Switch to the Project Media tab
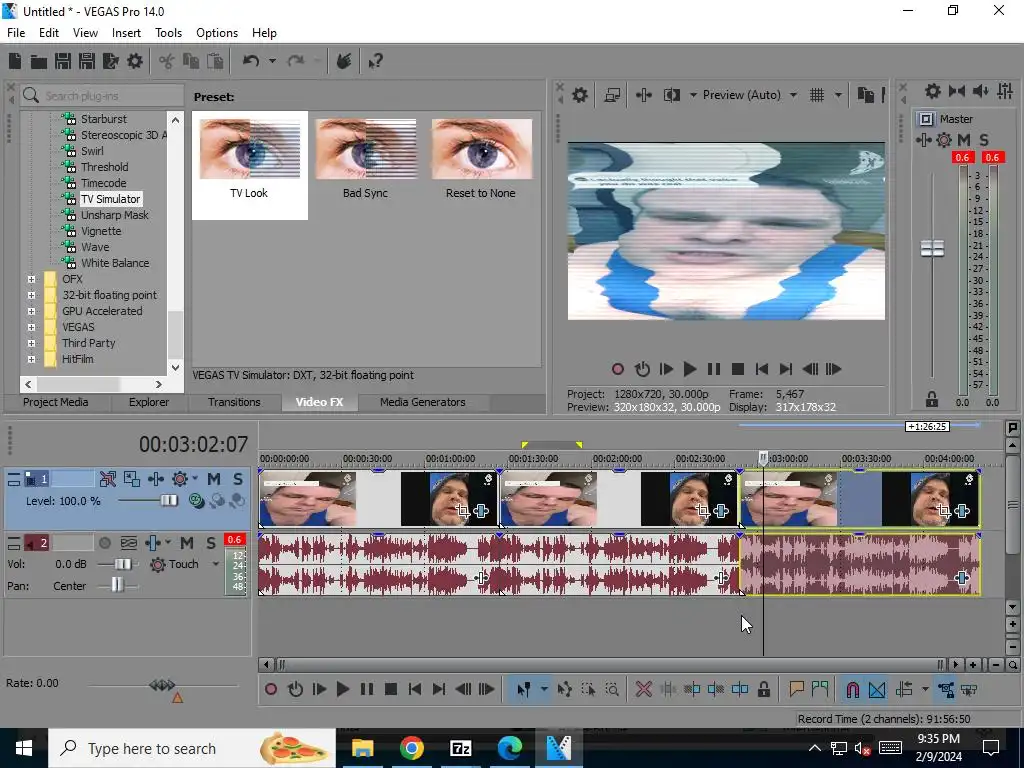The height and width of the screenshot is (768, 1024). (56, 402)
